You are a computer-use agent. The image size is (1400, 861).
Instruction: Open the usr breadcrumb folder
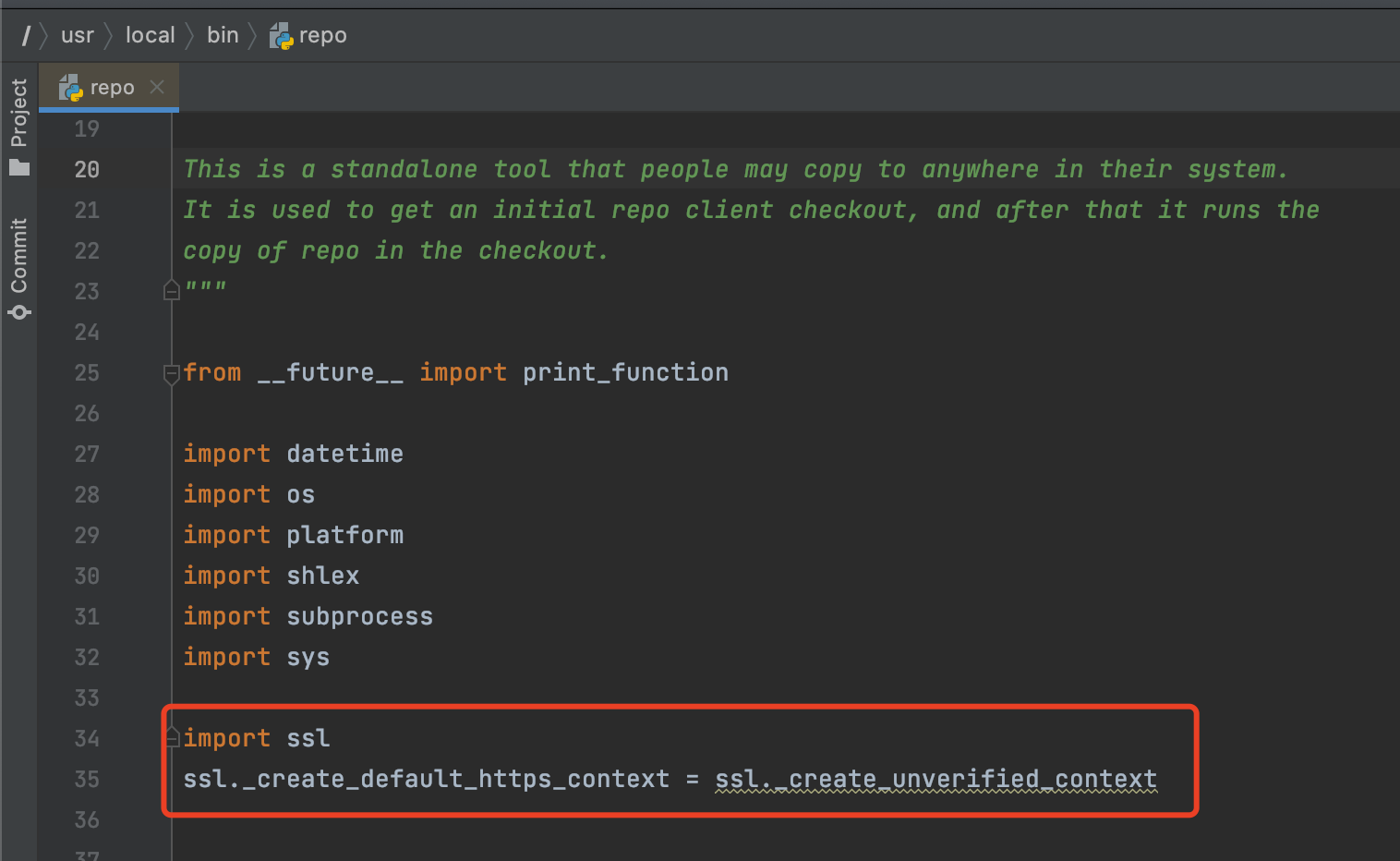(x=78, y=36)
